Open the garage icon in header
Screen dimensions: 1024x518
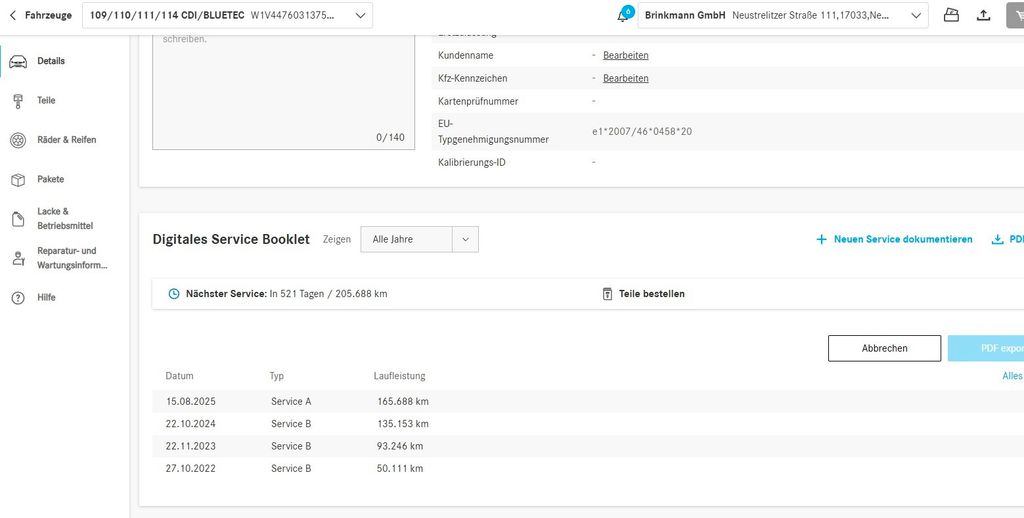[951, 15]
